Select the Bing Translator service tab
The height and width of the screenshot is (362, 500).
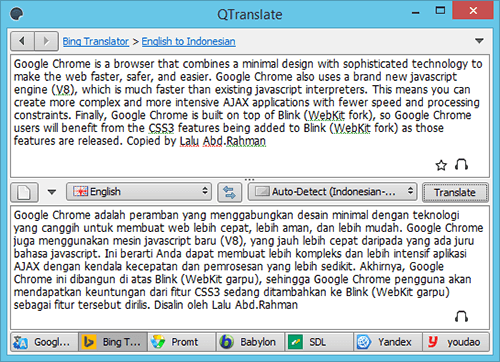pos(113,342)
